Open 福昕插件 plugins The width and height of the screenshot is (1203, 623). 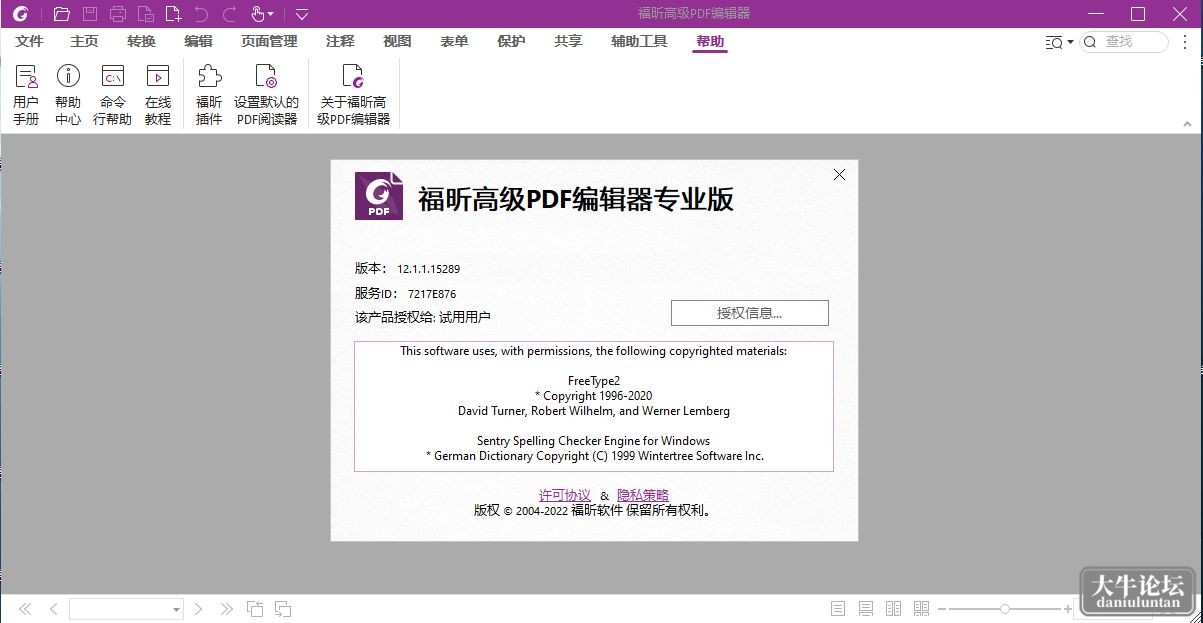click(209, 95)
